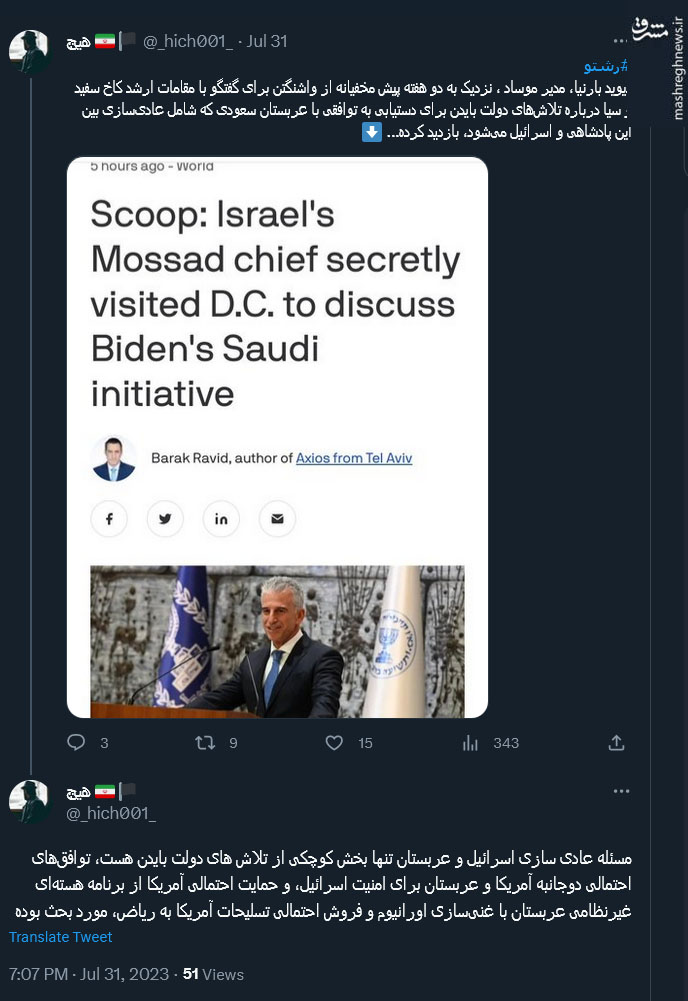Open Mossad chief podium photo
The image size is (688, 1001).
click(x=277, y=641)
